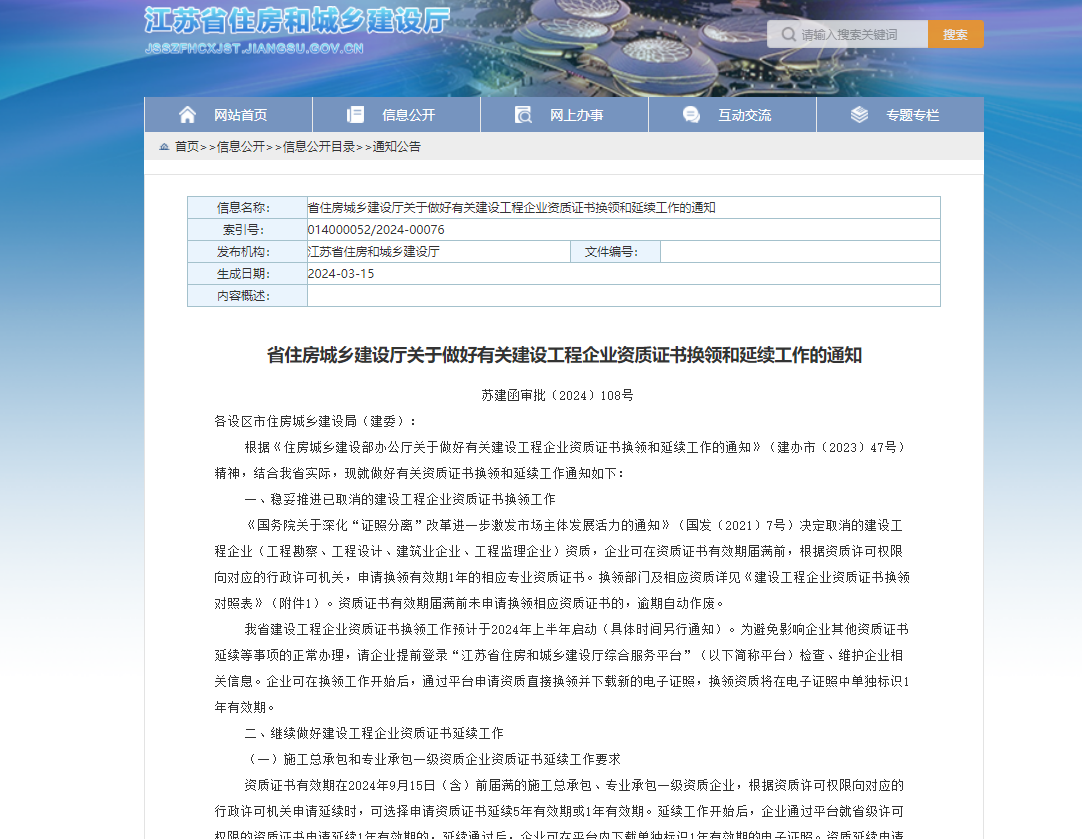Click the heading 二、继续做好建设工程企业资质证书延续工作

click(x=374, y=733)
